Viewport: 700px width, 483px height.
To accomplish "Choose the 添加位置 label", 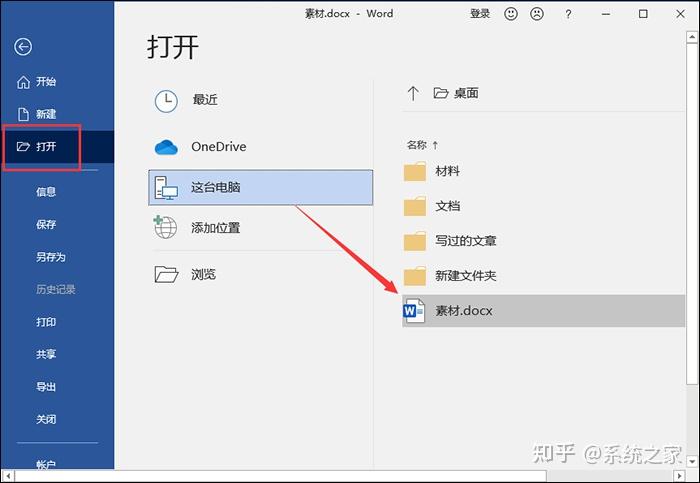I will point(216,228).
